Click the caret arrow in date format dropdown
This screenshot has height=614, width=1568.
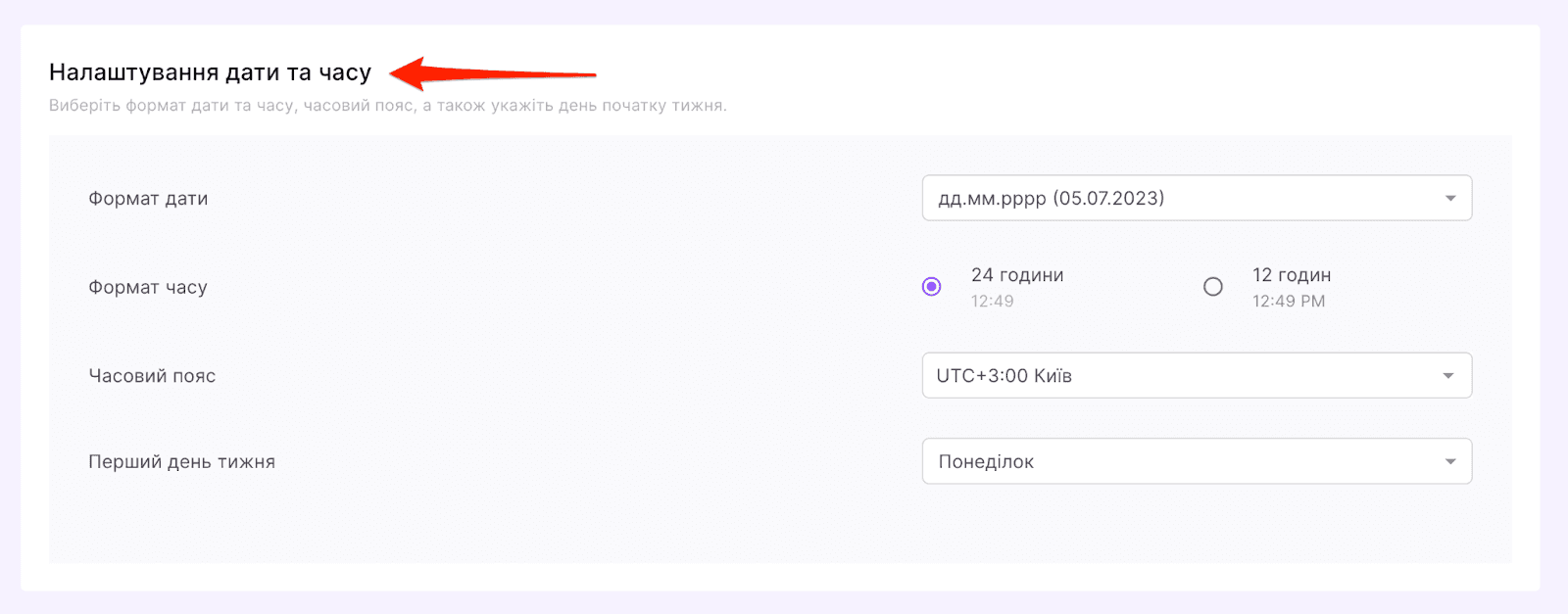click(x=1450, y=199)
